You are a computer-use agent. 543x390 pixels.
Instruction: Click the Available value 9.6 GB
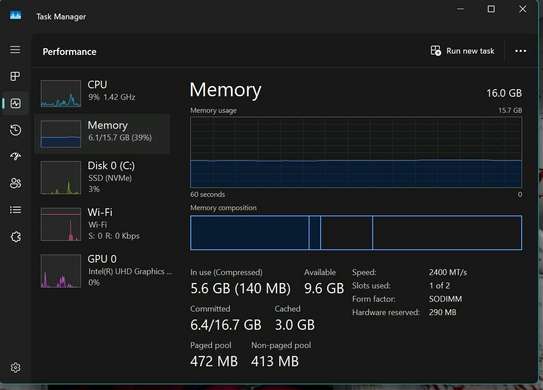tap(324, 288)
